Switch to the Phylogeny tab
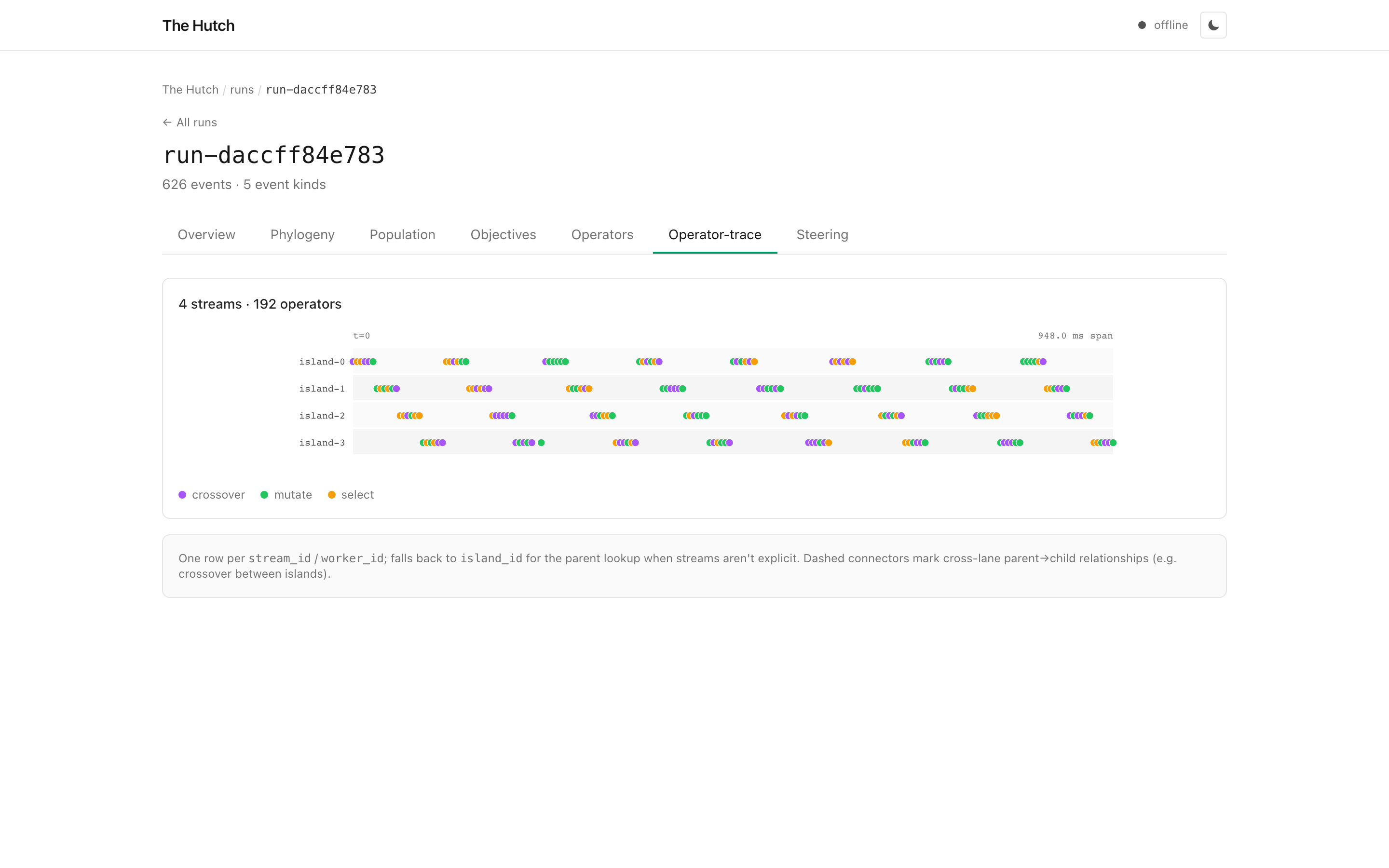Viewport: 1389px width, 868px height. click(302, 235)
